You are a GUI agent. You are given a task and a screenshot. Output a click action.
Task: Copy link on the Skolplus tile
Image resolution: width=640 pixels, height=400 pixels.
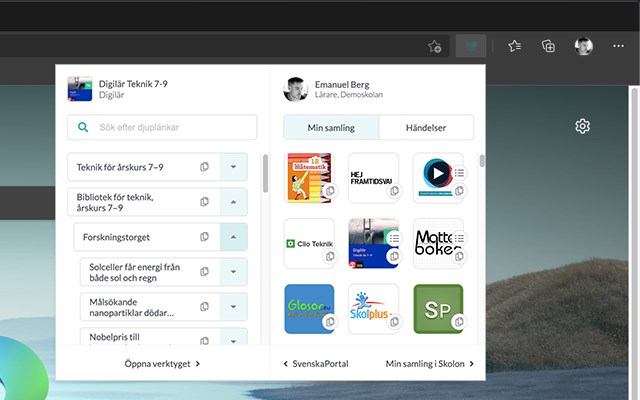394,322
